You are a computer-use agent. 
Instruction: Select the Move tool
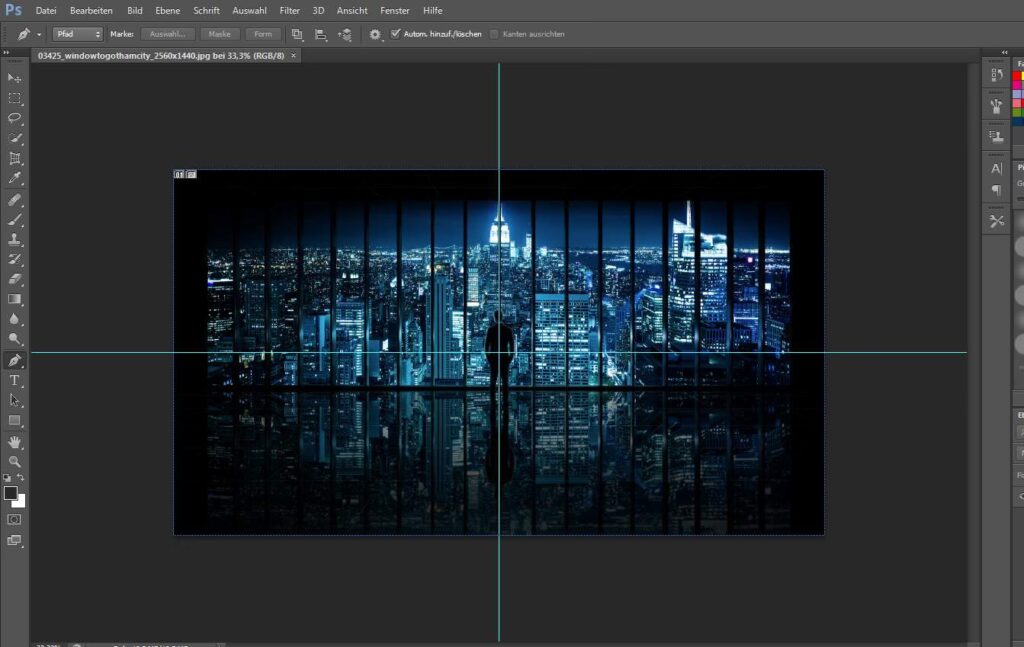(x=15, y=78)
